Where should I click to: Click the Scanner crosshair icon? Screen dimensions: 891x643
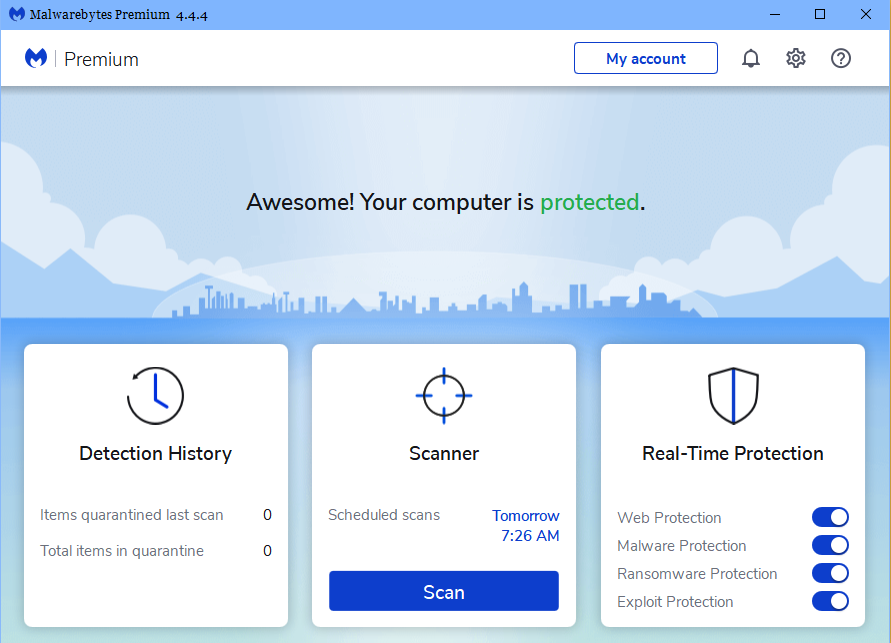[443, 396]
